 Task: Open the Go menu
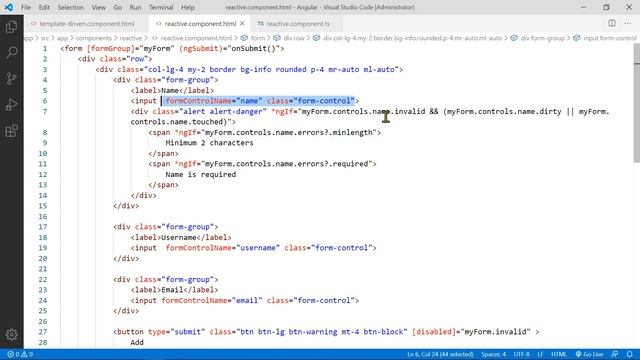click(118, 7)
